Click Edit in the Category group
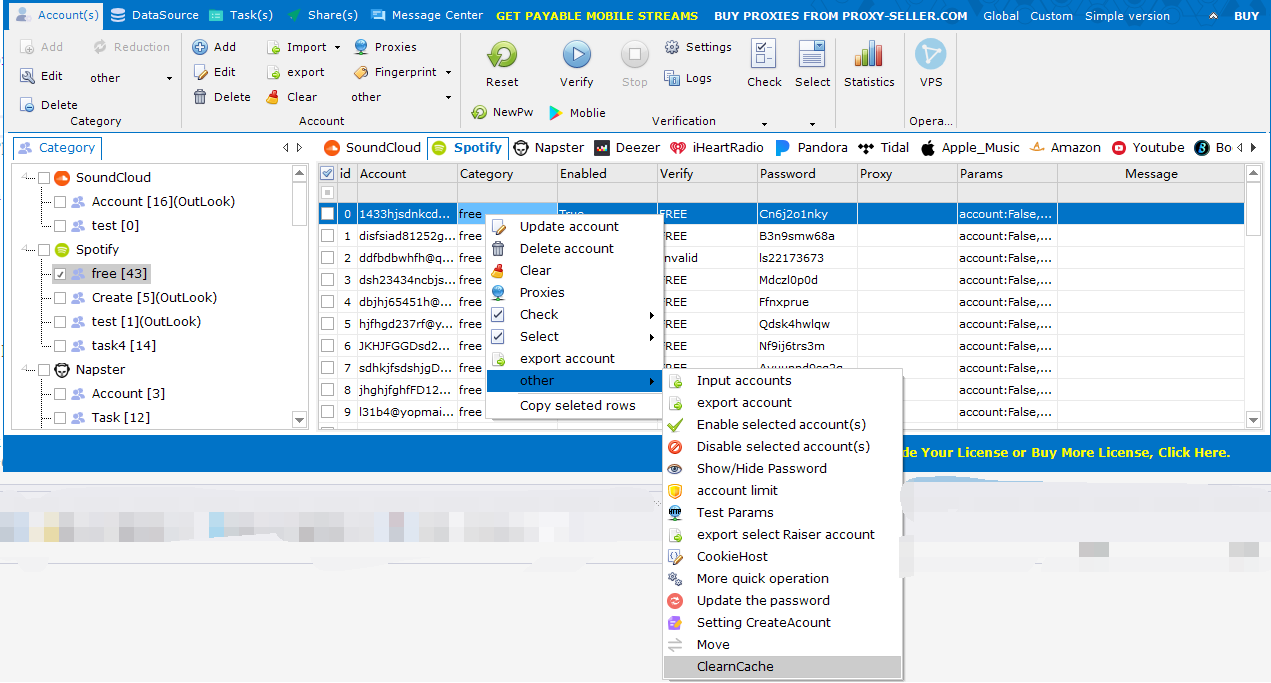Viewport: 1271px width, 683px height. tap(40, 76)
